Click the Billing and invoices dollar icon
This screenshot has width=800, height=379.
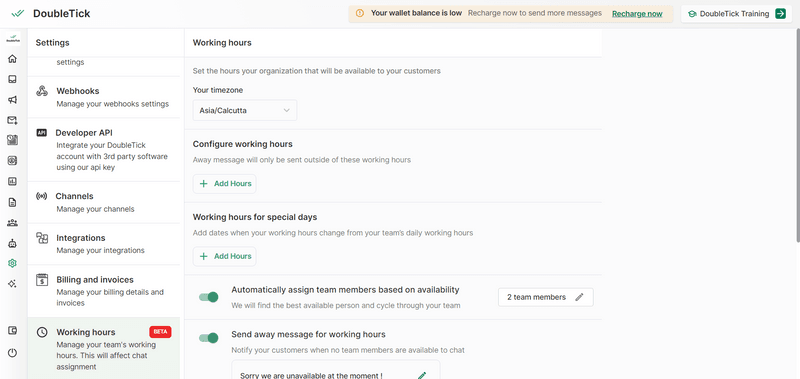click(x=42, y=280)
